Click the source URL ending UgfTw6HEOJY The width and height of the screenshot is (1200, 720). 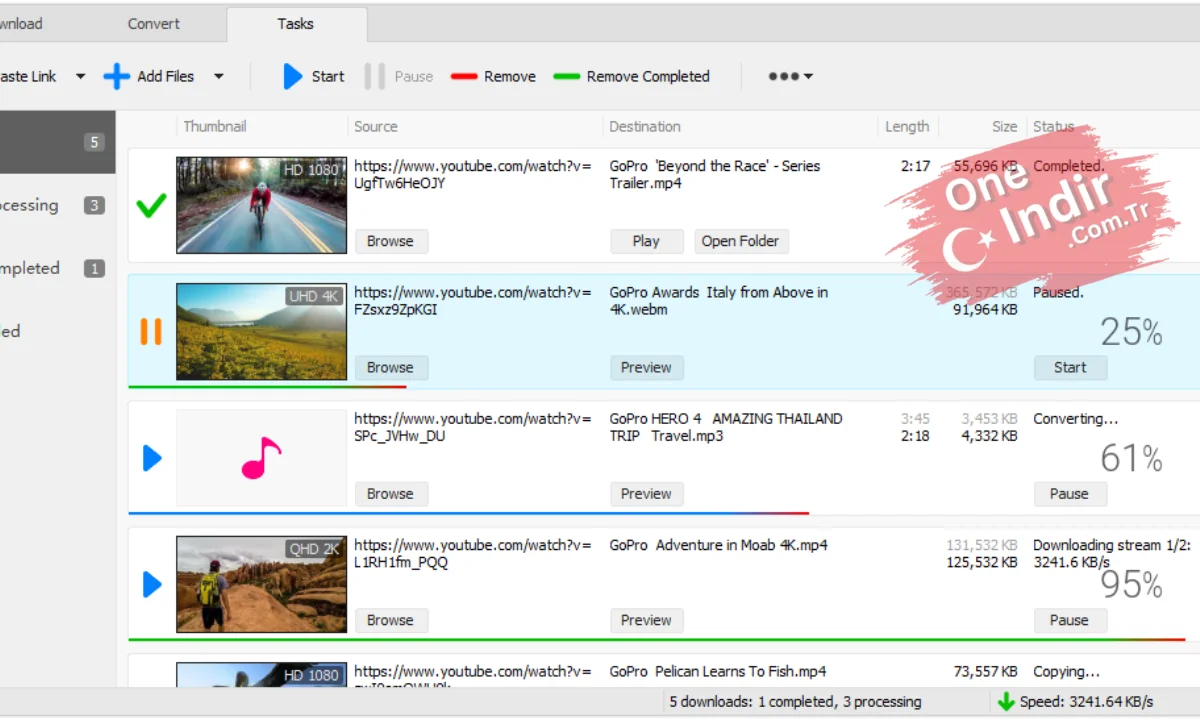pos(473,175)
